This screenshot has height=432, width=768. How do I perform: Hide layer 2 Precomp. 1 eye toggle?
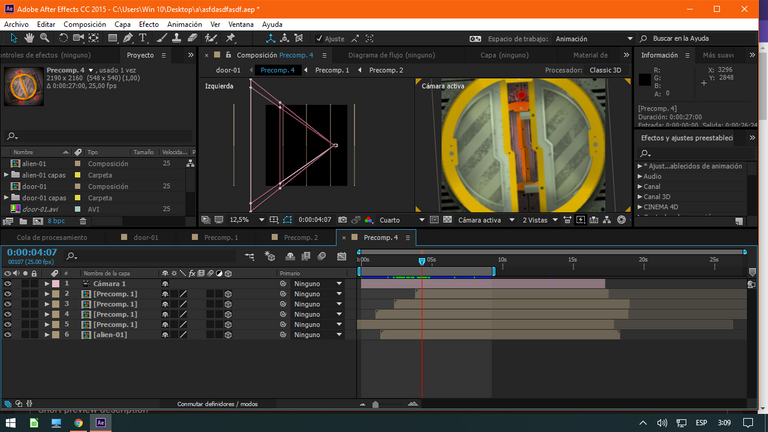tap(7, 294)
